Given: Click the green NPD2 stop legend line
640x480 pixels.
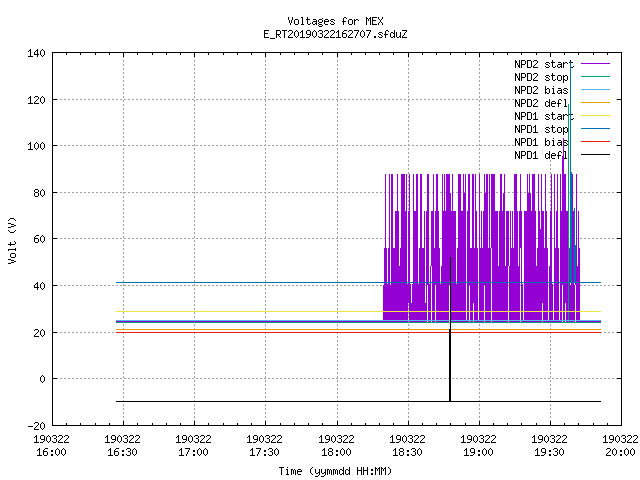Looking at the screenshot, I should coord(595,77).
